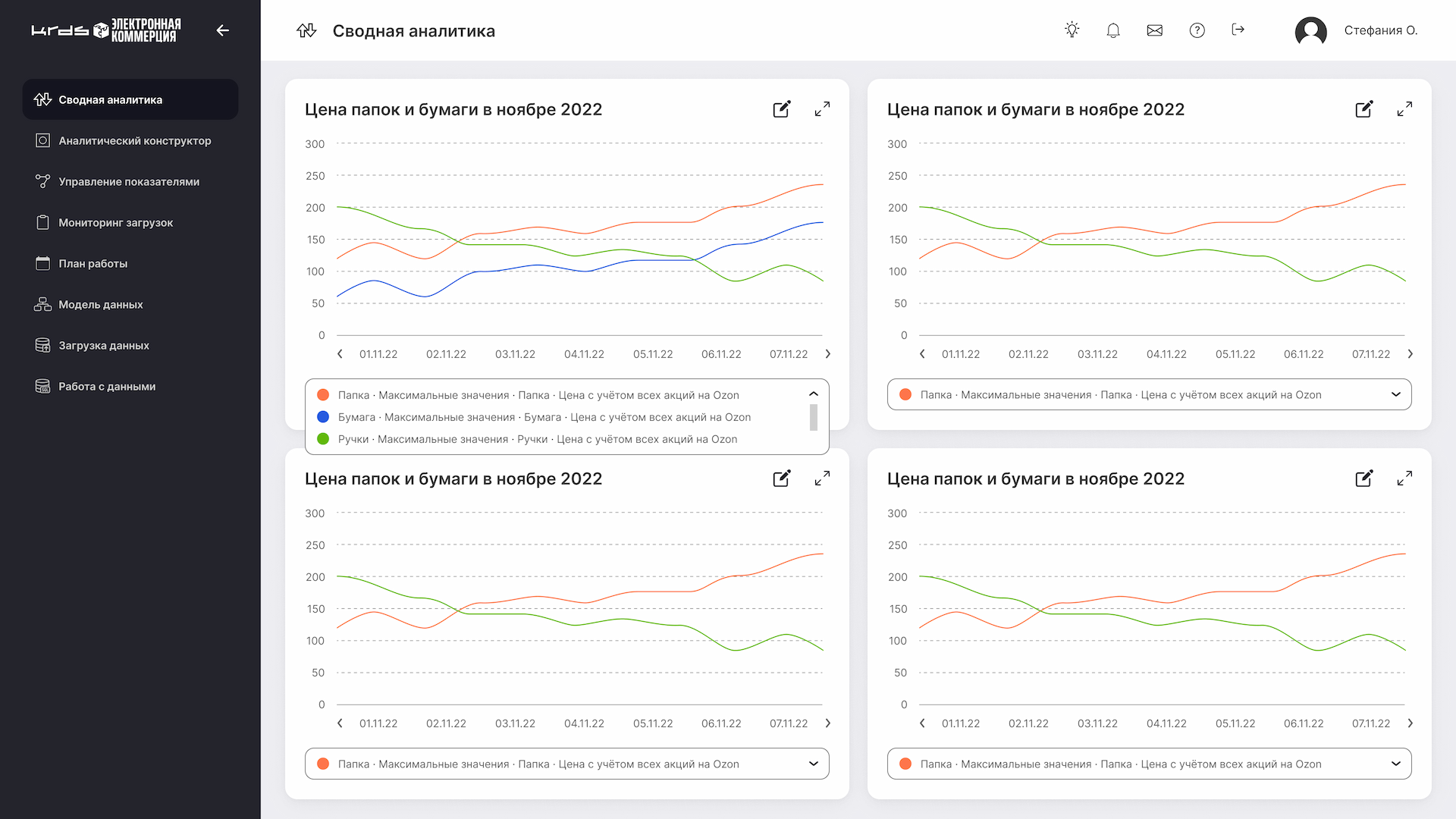Expand the bottom-left chart to fullscreen
This screenshot has width=1456, height=819.
pyautogui.click(x=821, y=479)
